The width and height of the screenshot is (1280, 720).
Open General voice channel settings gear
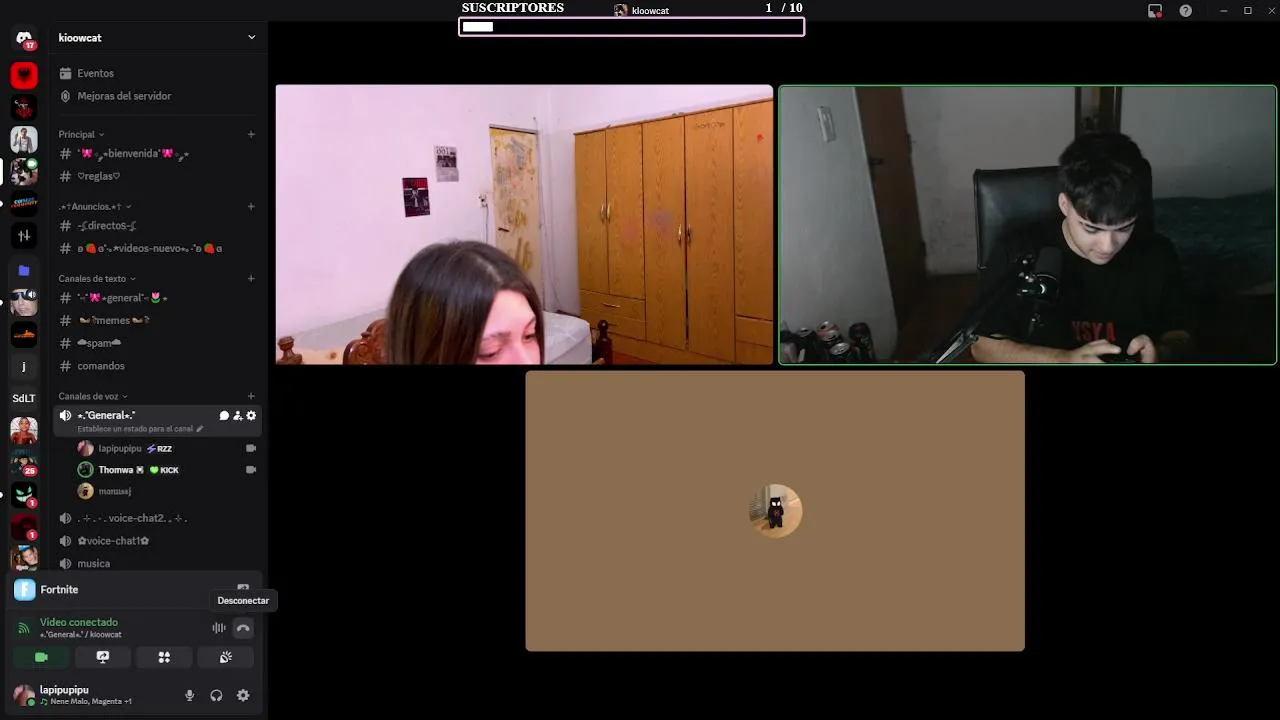[x=251, y=415]
